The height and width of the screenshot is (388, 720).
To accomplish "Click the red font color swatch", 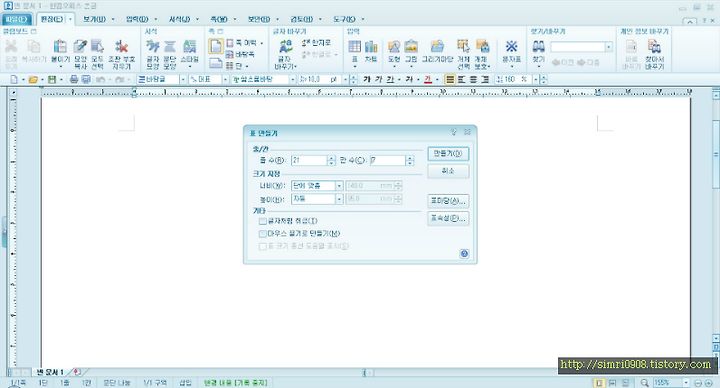I will coord(428,79).
